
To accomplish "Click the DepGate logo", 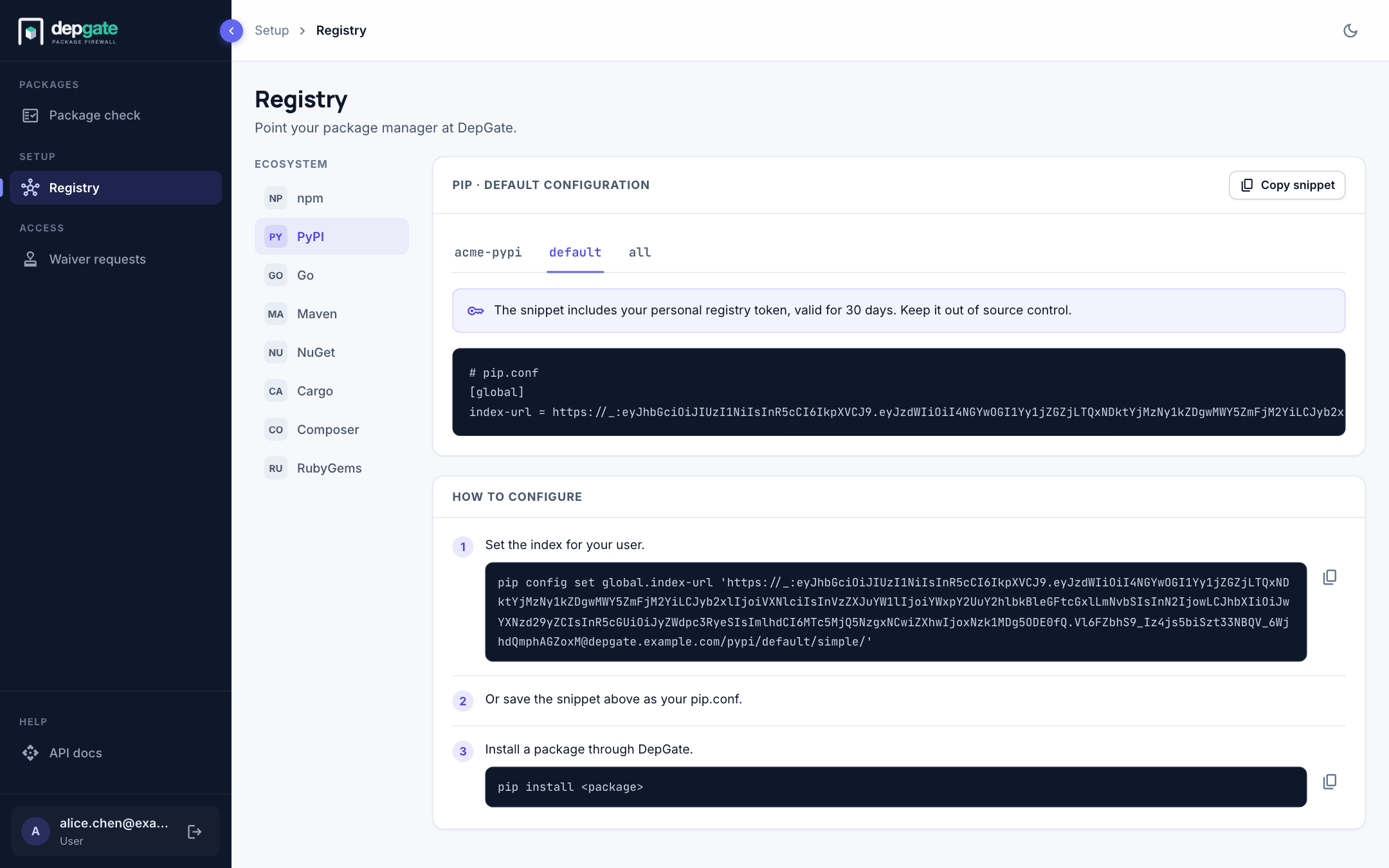I will (68, 31).
